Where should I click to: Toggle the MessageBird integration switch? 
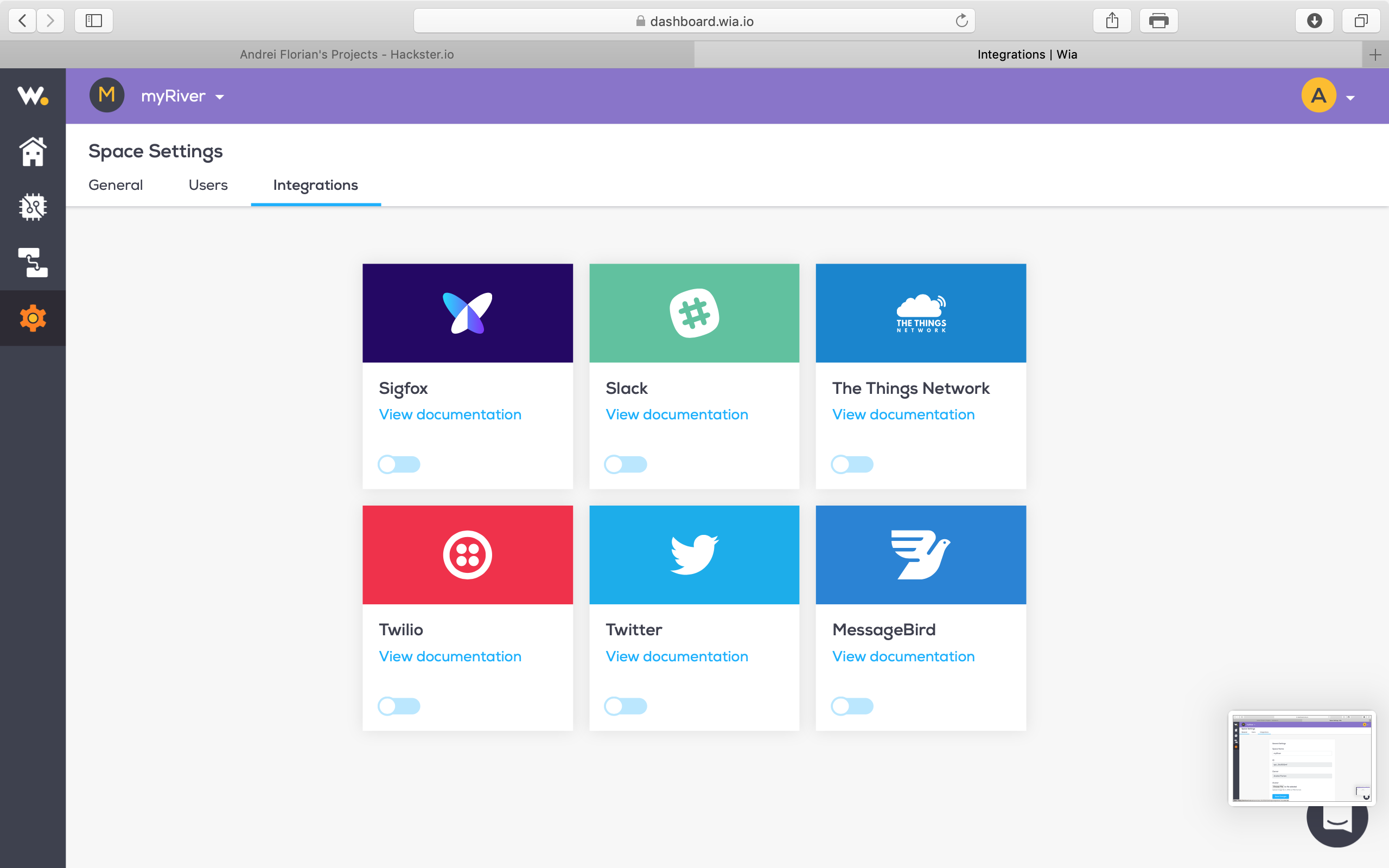[852, 706]
